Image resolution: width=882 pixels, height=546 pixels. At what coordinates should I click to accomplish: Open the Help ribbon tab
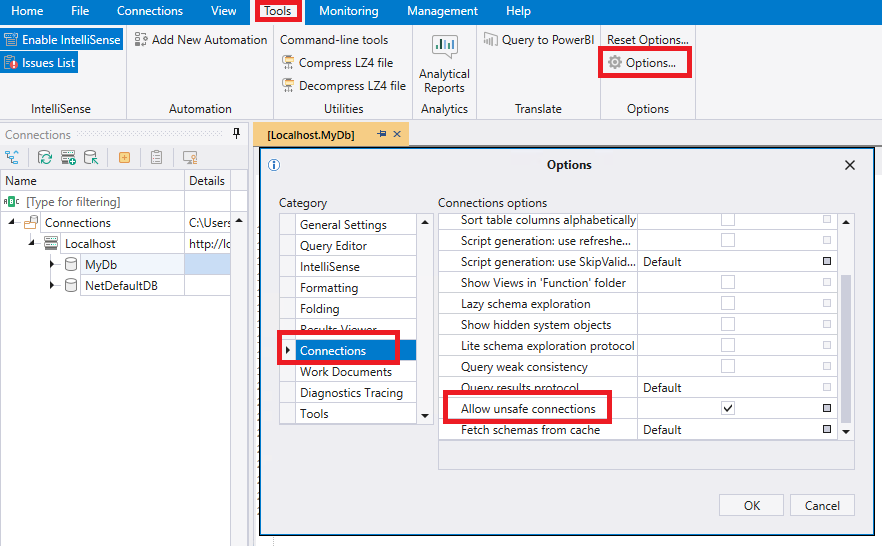[518, 11]
